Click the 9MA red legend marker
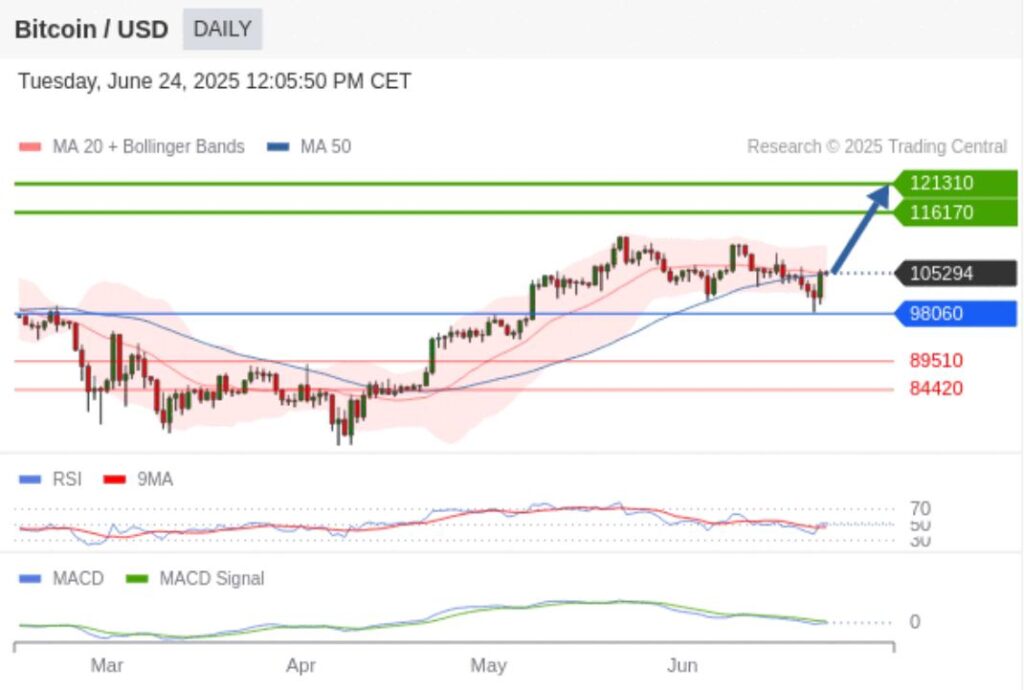Viewport: 1024px width, 690px height. point(114,480)
